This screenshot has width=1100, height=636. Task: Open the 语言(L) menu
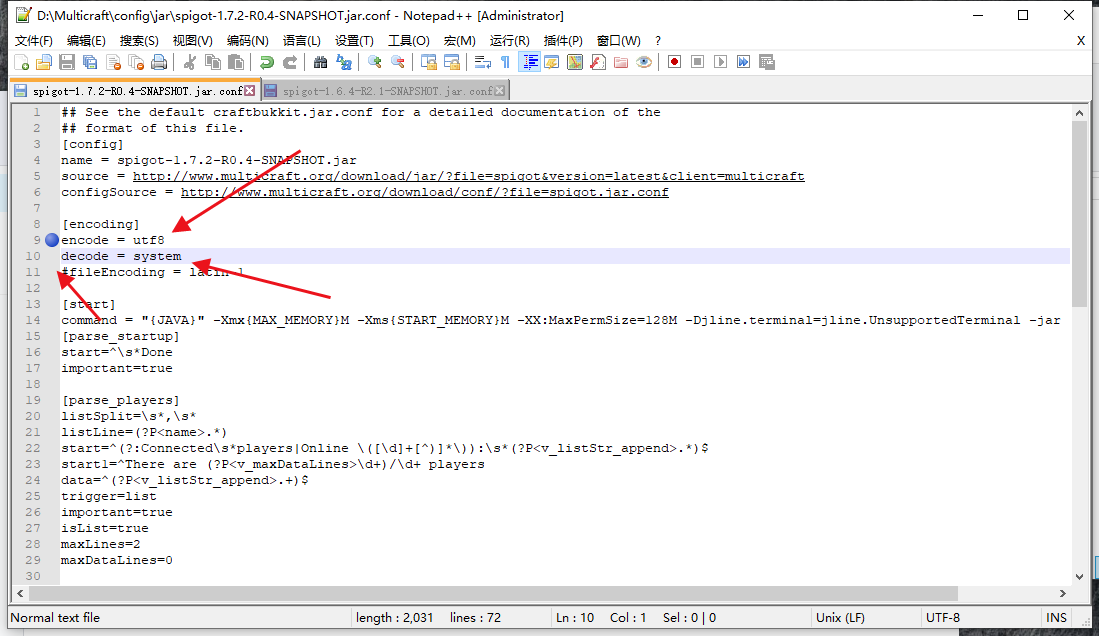pyautogui.click(x=302, y=41)
